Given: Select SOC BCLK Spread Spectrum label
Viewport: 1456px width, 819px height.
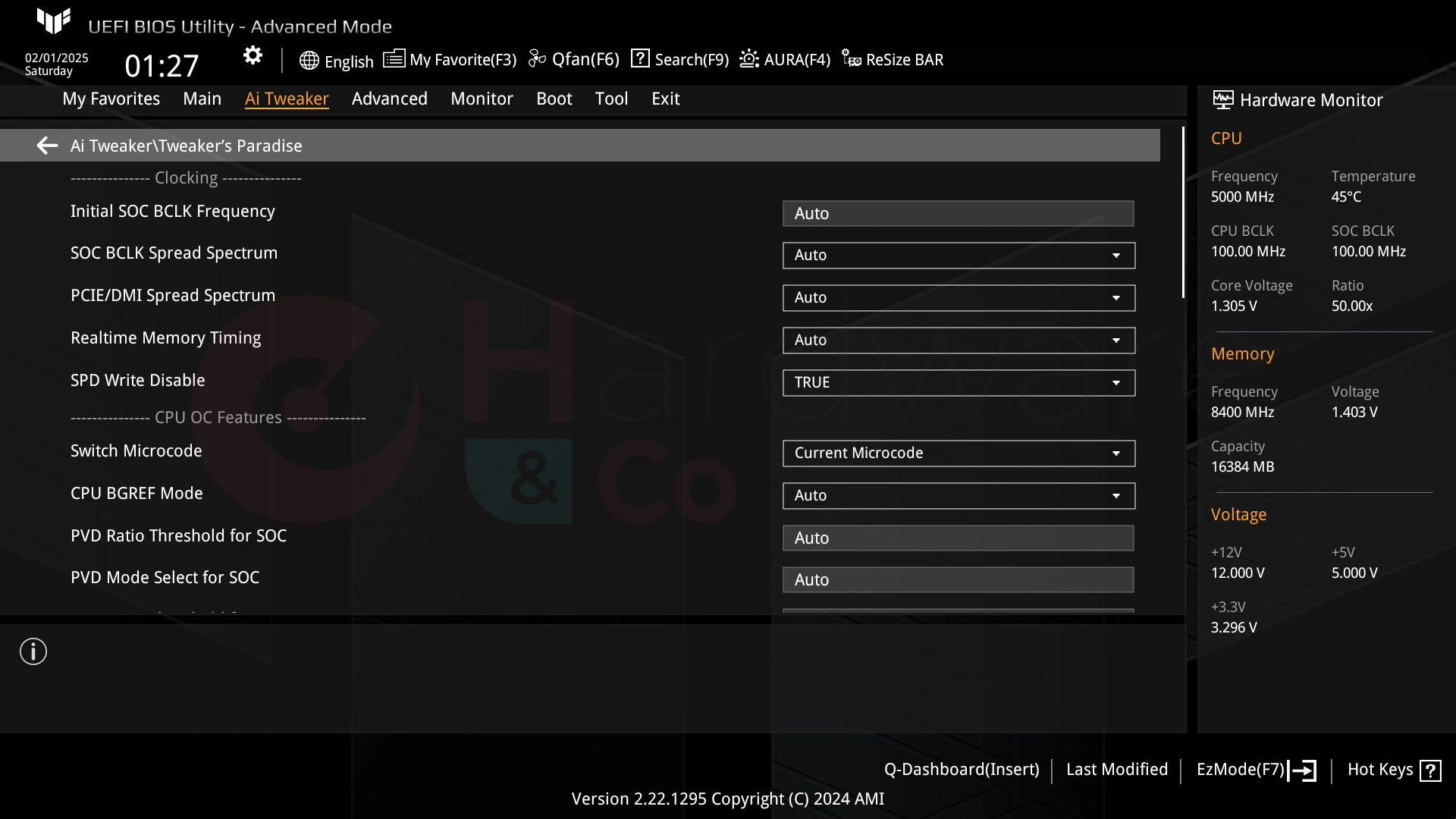Looking at the screenshot, I should coord(174,253).
